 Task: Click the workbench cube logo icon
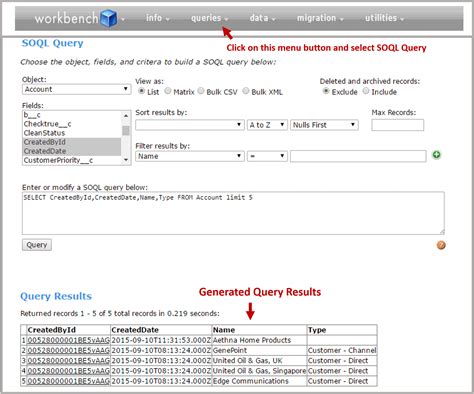coord(109,18)
